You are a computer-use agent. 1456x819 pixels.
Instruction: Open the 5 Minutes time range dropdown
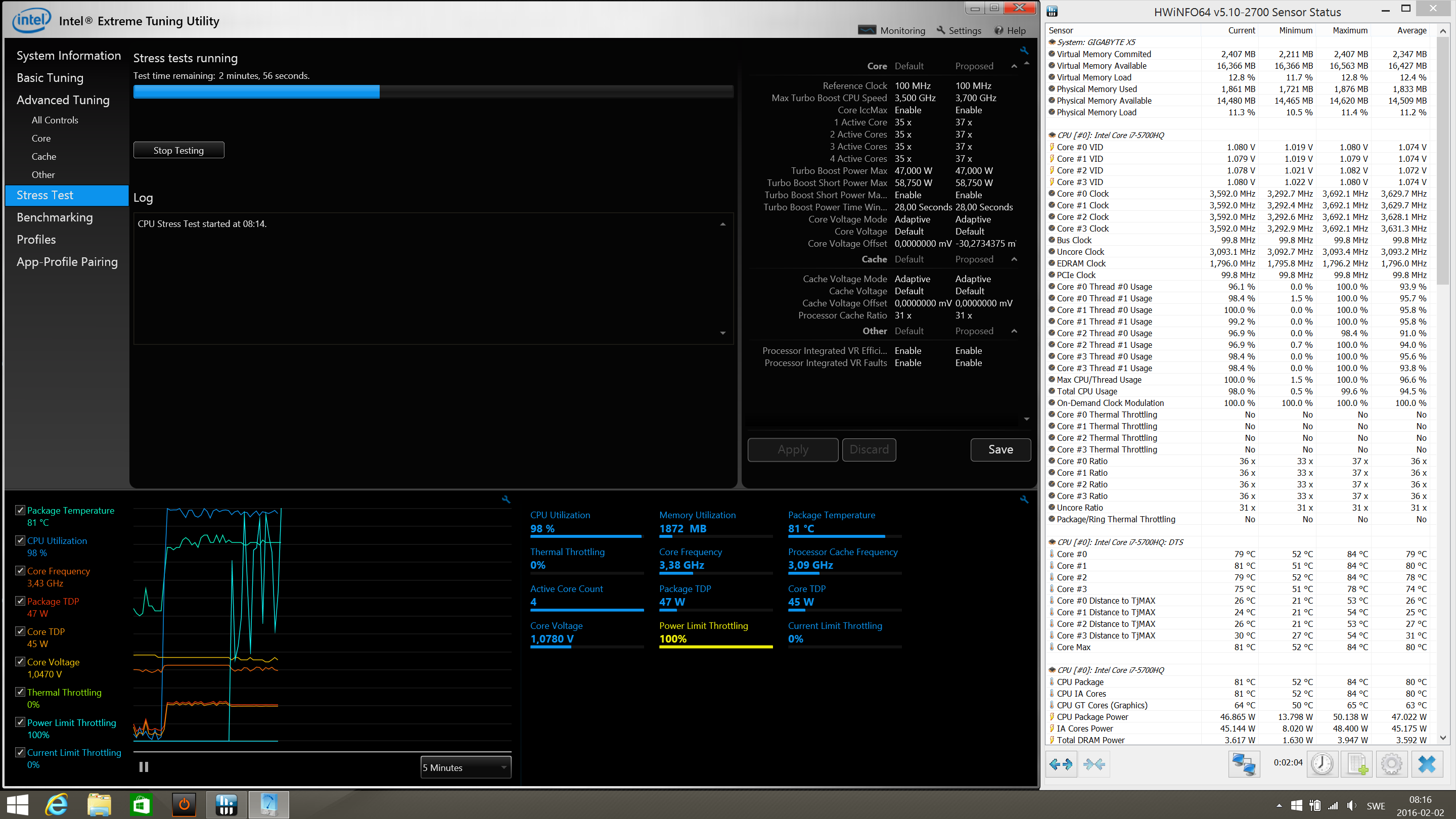click(x=466, y=767)
